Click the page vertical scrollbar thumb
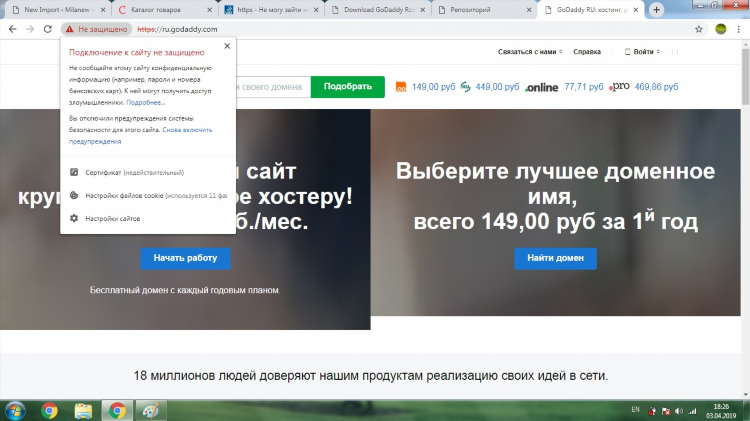Screen dimensions: 750x421 click(745, 77)
